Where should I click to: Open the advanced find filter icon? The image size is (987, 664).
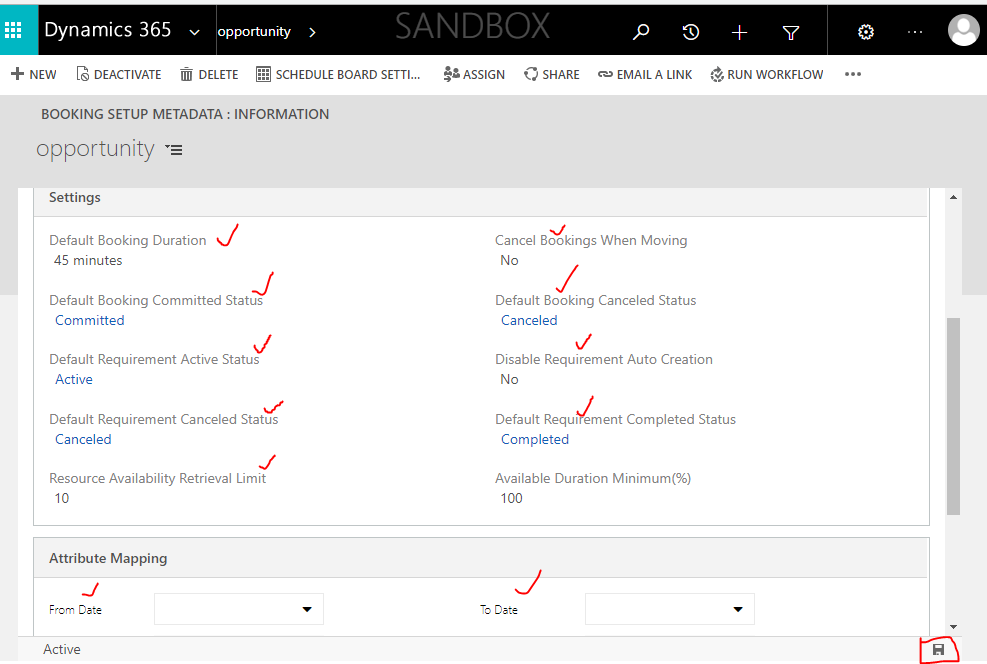(791, 32)
